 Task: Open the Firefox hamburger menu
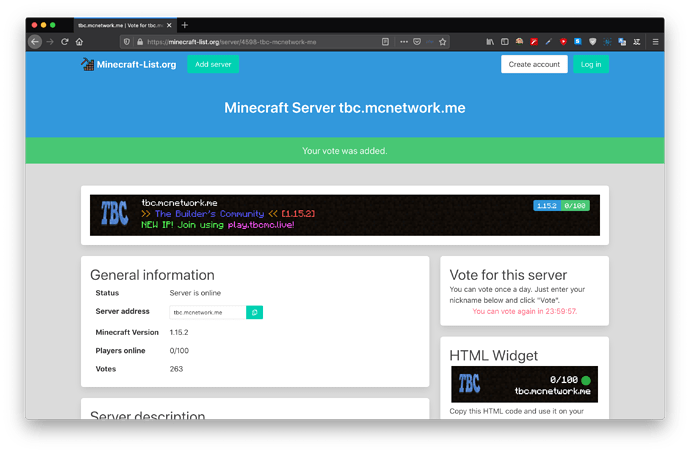click(x=655, y=42)
